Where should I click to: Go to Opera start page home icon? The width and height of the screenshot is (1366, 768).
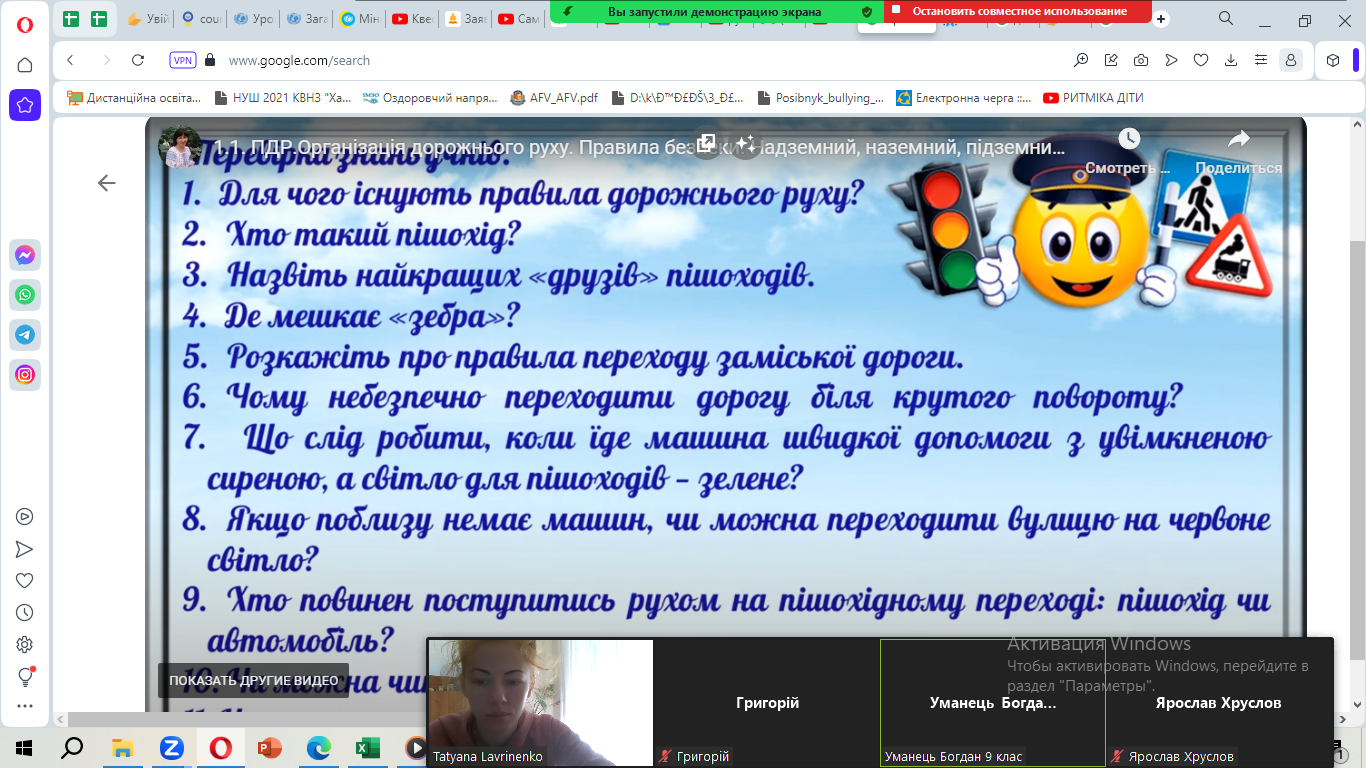[25, 65]
